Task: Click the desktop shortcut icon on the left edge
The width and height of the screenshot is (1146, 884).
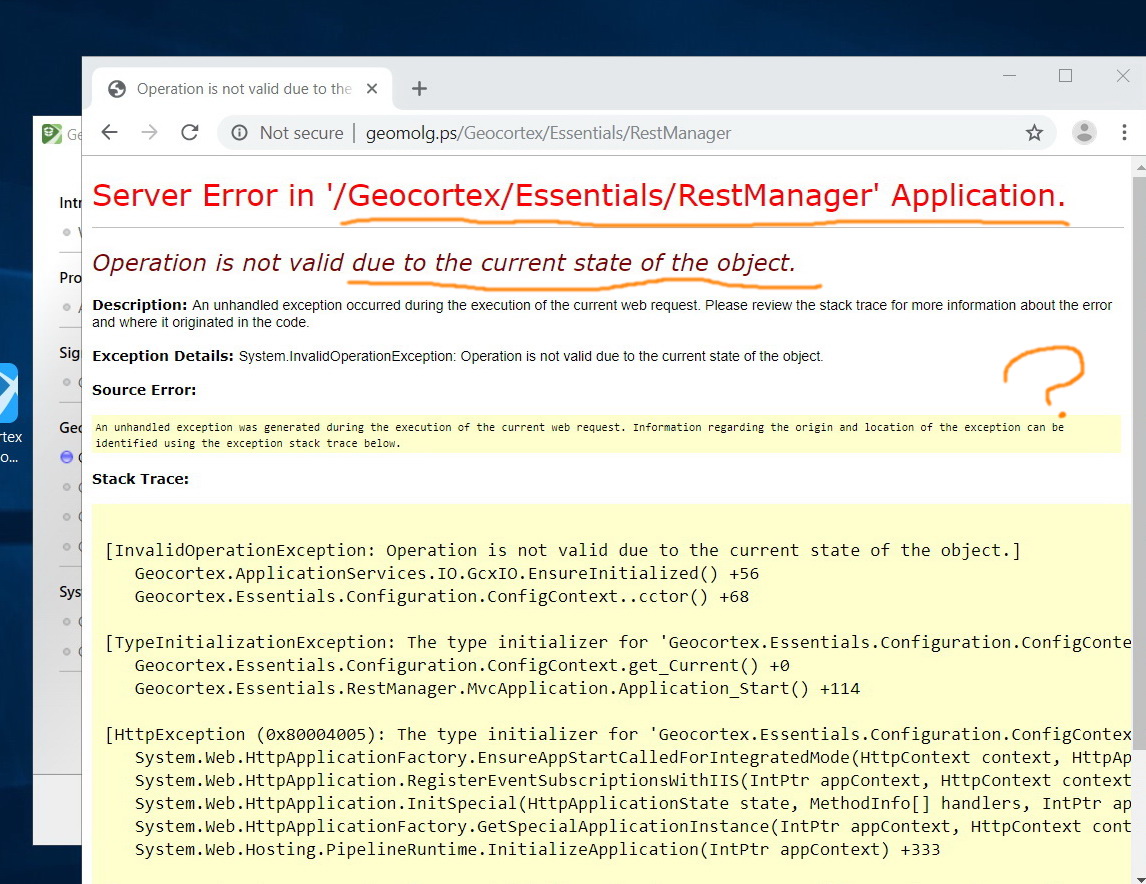Action: (x=8, y=393)
